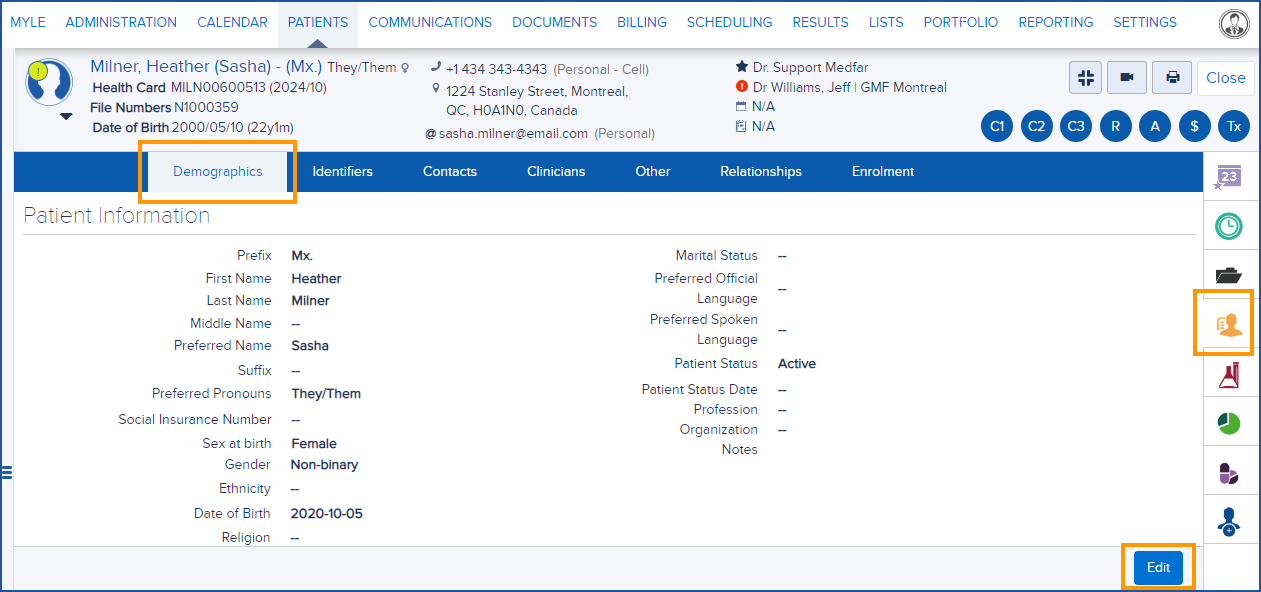Print the patient record

1171,77
